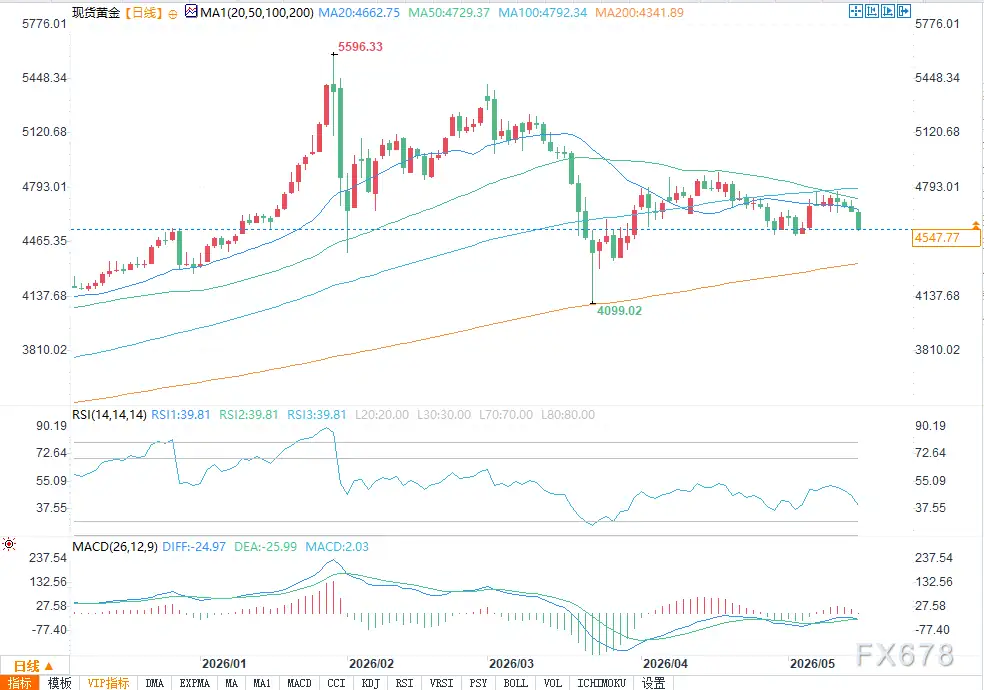This screenshot has height=690, width=984.
Task: Click the L80:80.00 level label
Action: coord(568,415)
